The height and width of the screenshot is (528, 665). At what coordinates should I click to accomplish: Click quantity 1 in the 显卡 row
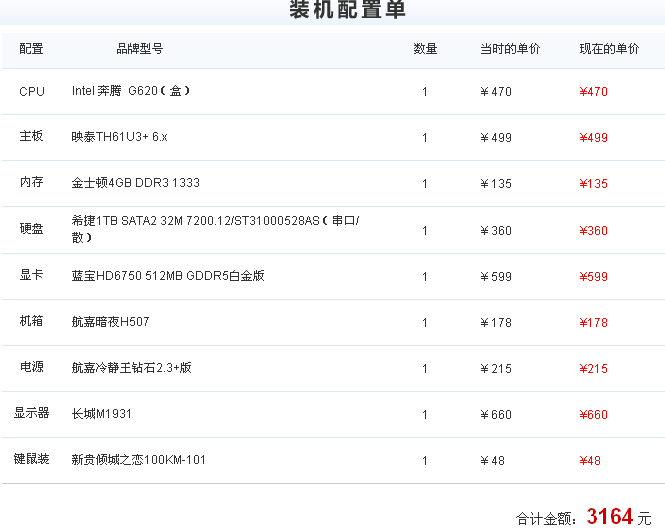425,277
